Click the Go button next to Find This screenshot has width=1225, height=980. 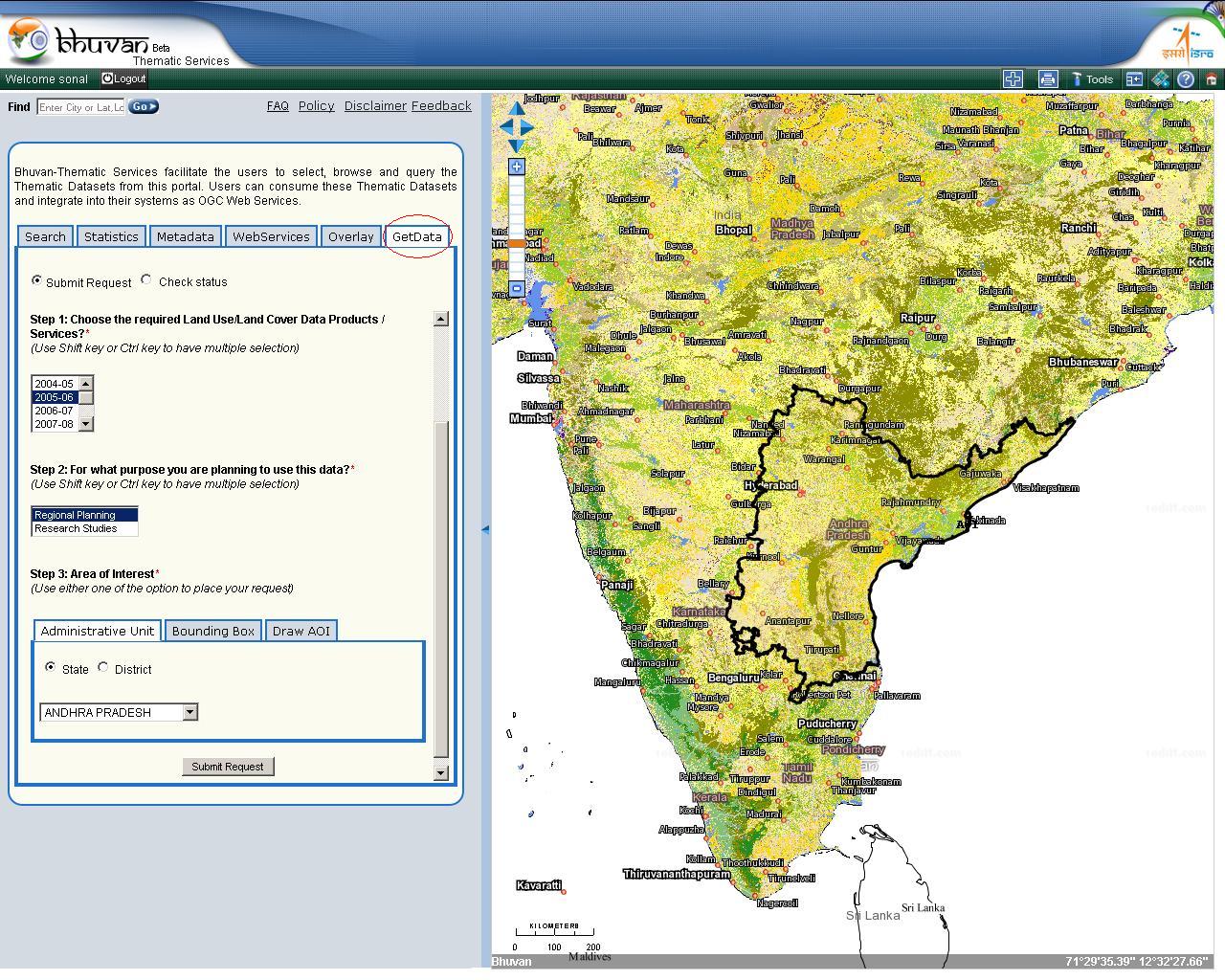click(143, 107)
